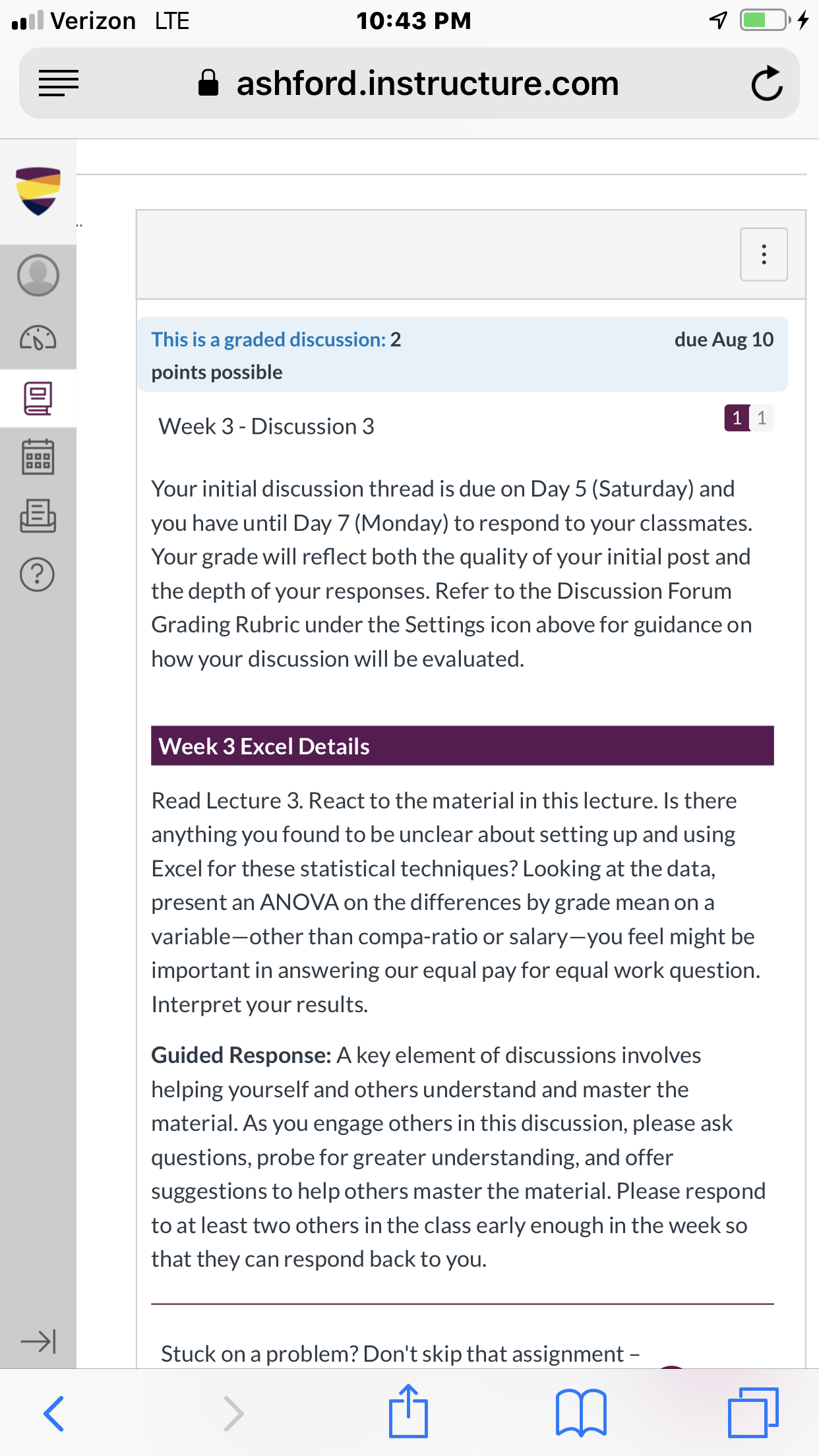Viewport: 819px width, 1456px height.
Task: Open the Account profile icon in sidebar
Action: pyautogui.click(x=38, y=276)
